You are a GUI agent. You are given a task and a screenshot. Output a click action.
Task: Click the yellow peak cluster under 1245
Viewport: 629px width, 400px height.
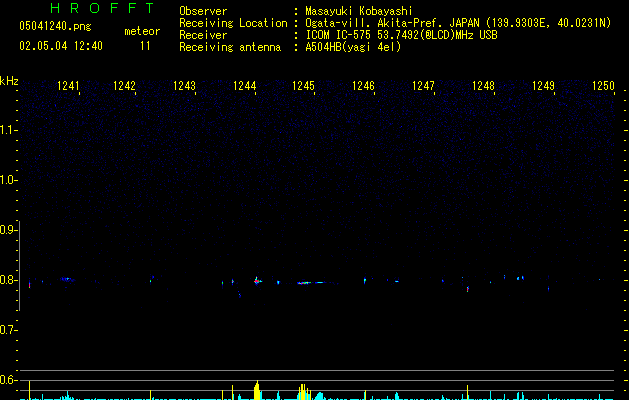[304, 392]
